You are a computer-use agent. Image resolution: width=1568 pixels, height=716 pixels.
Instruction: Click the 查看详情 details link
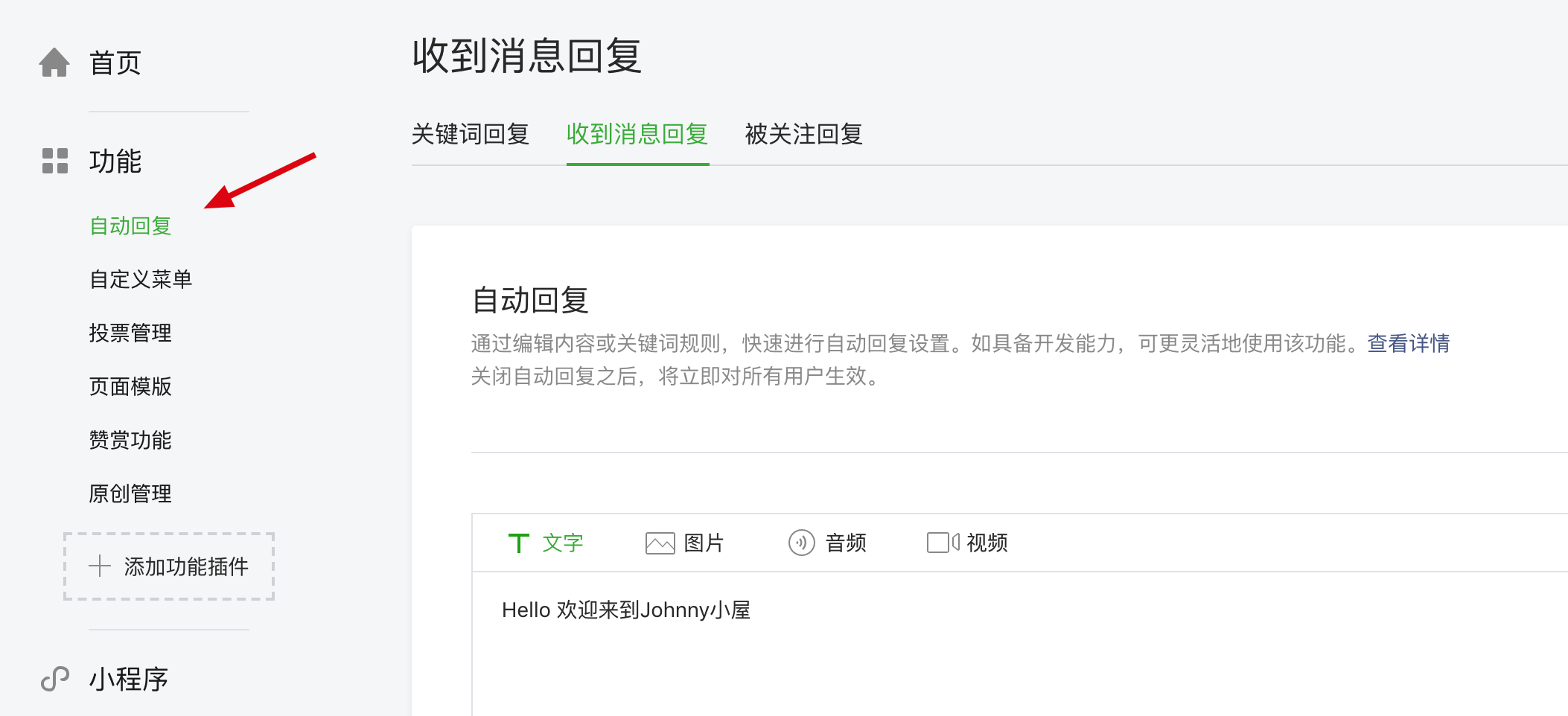[1409, 344]
